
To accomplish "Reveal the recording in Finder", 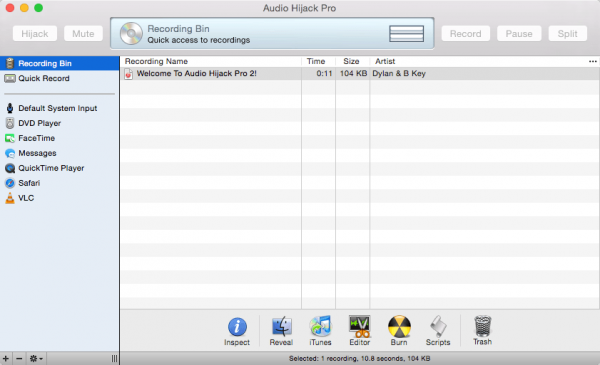I will [x=281, y=331].
